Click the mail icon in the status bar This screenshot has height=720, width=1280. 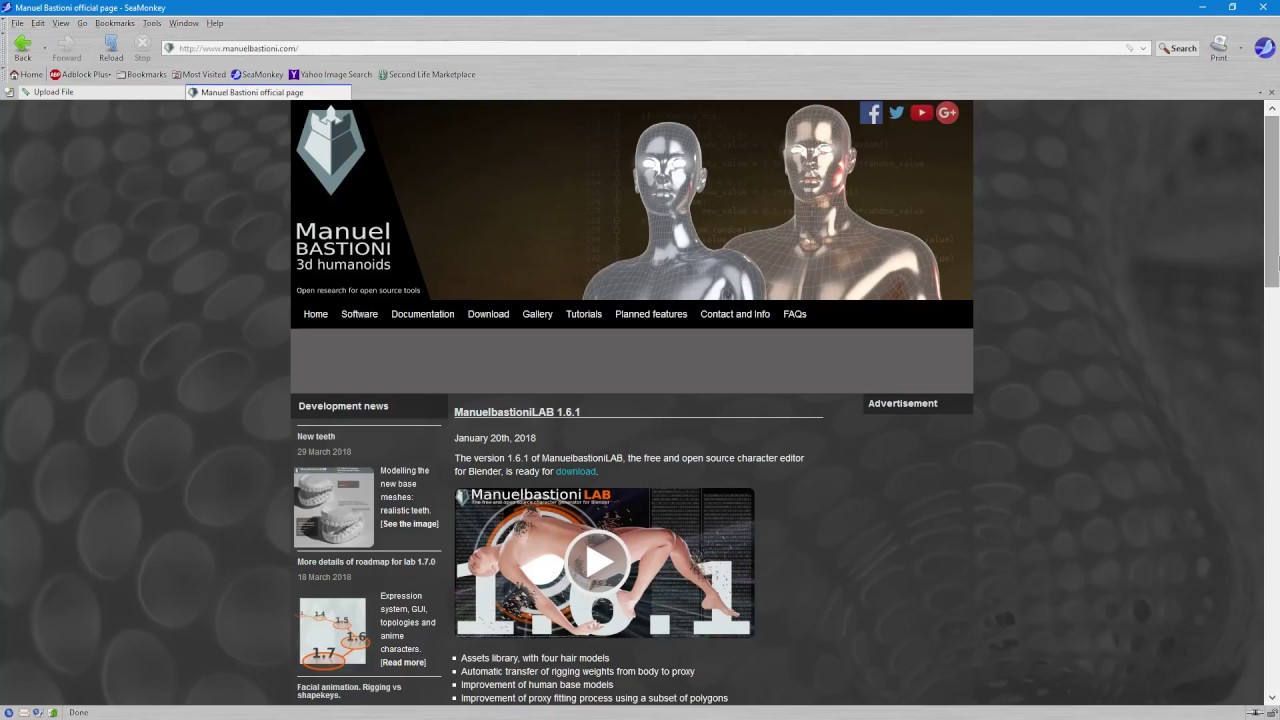coord(23,712)
